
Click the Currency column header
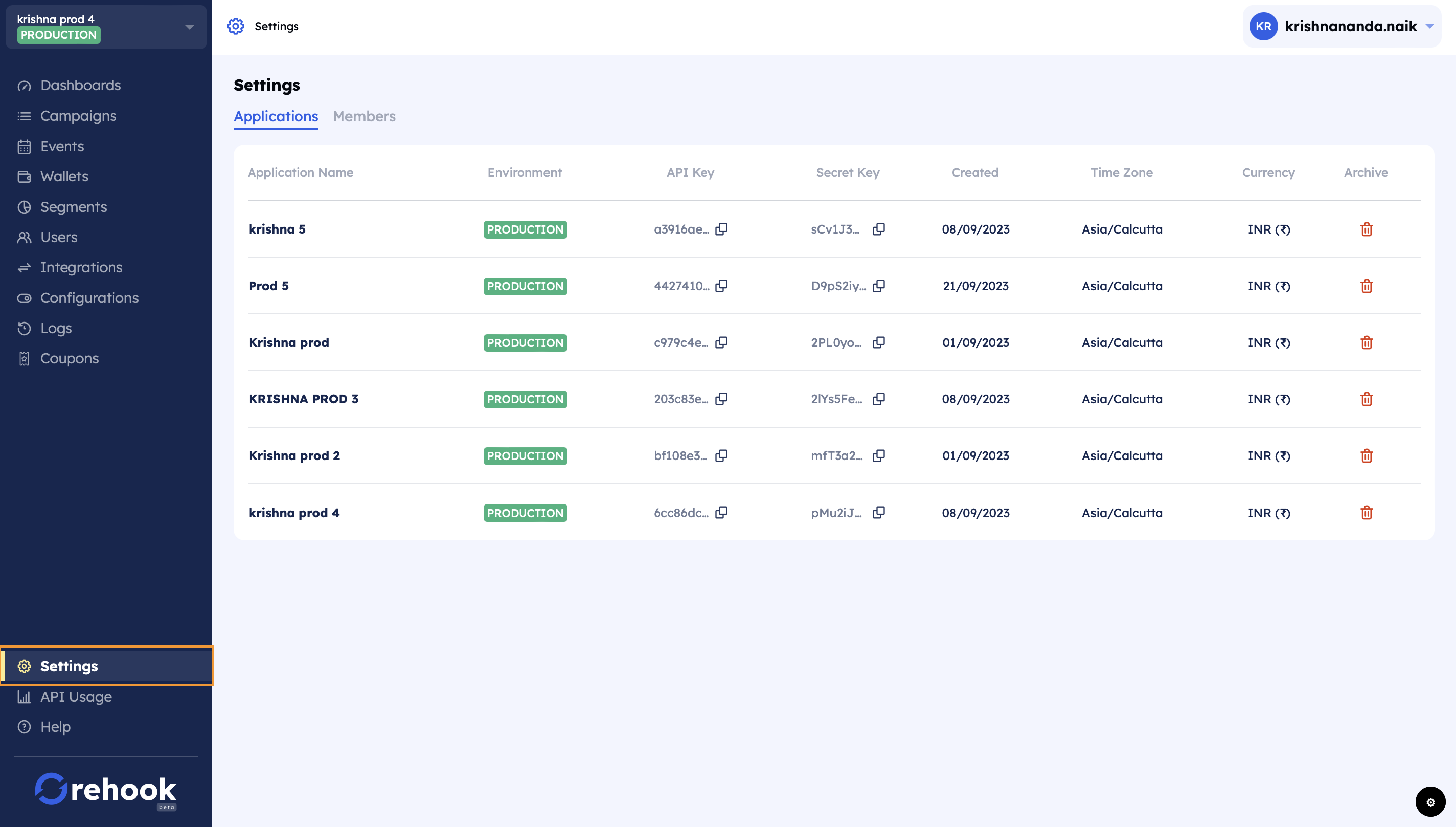tap(1268, 173)
